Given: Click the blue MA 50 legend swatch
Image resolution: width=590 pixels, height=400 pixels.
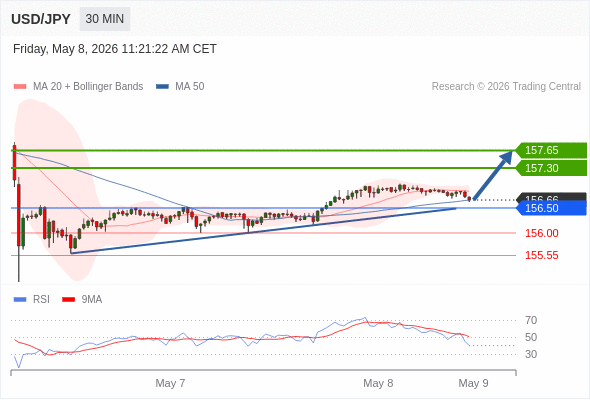Looking at the screenshot, I should 162,87.
